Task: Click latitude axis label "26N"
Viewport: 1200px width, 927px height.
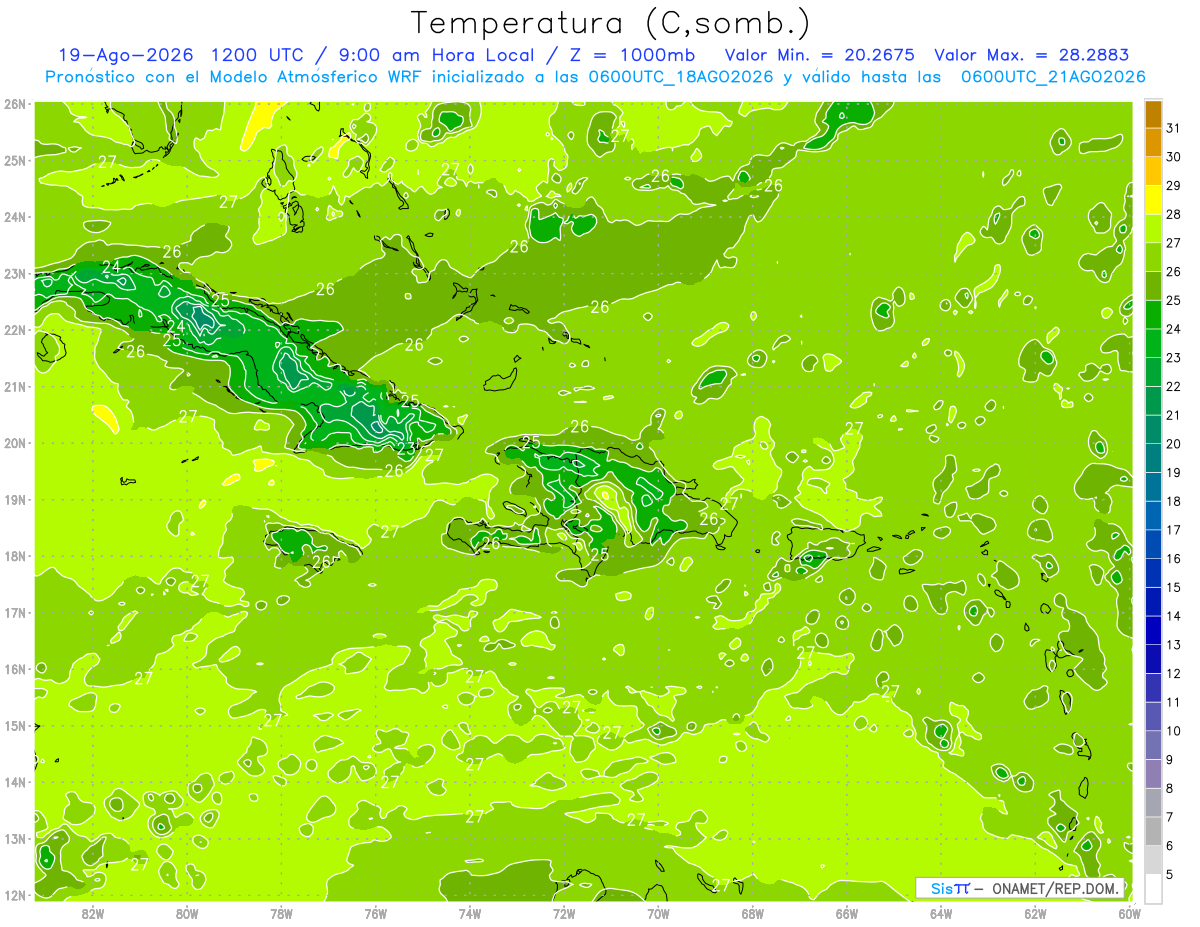Action: coord(15,104)
